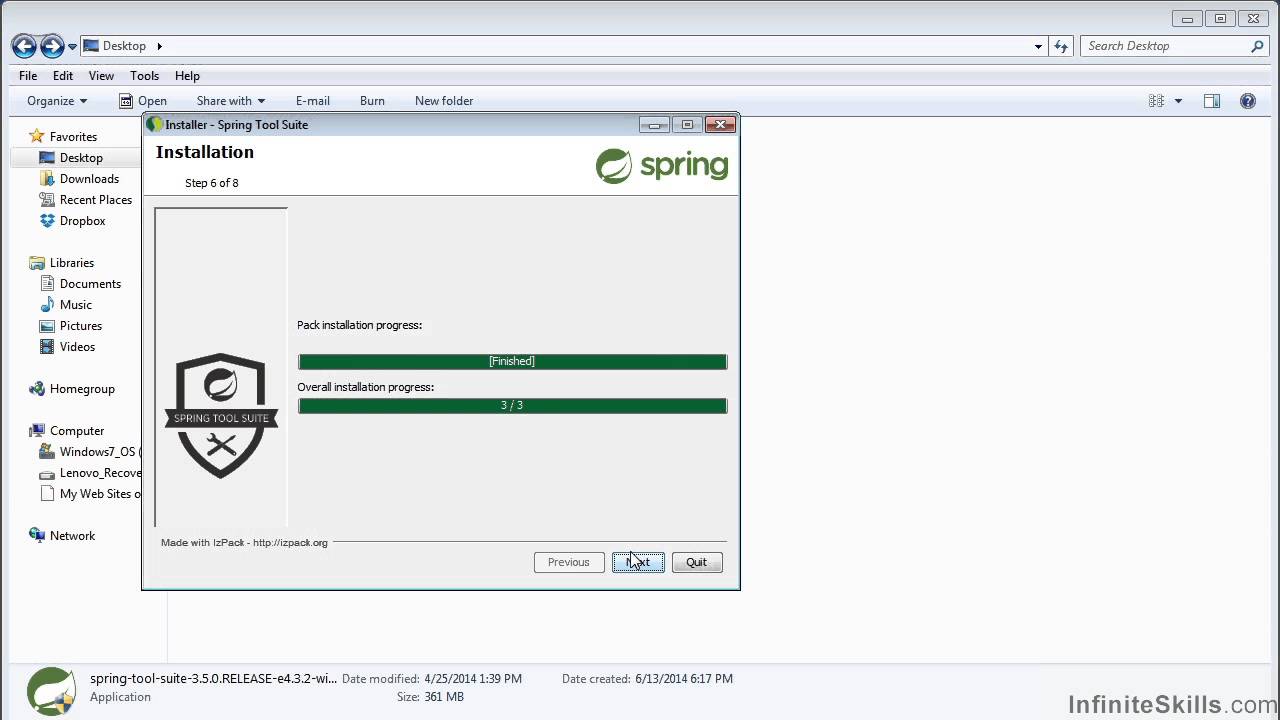Image resolution: width=1280 pixels, height=720 pixels.
Task: Select Network in navigation pane
Action: pos(72,536)
